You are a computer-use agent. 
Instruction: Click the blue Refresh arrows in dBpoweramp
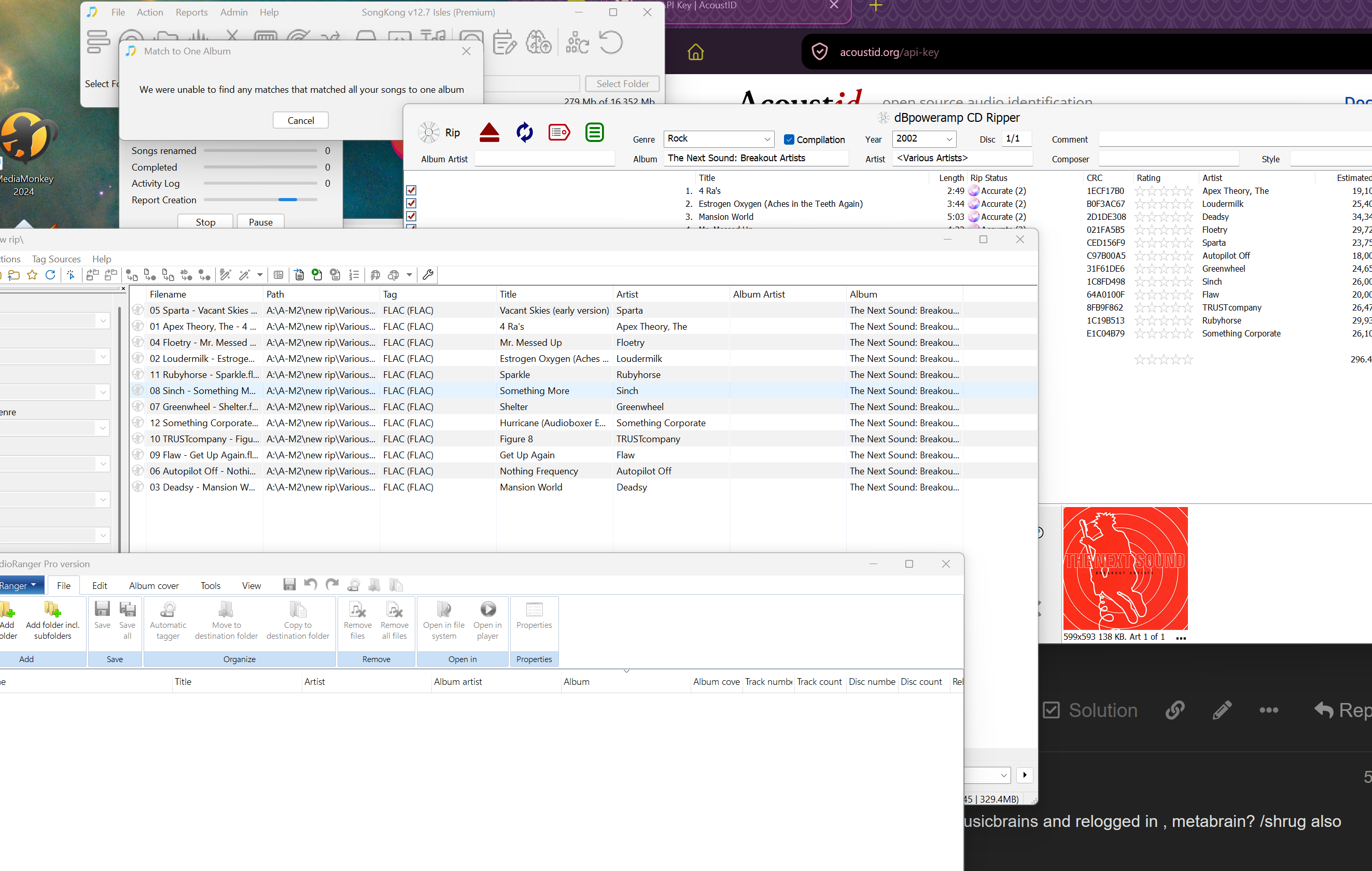click(524, 132)
